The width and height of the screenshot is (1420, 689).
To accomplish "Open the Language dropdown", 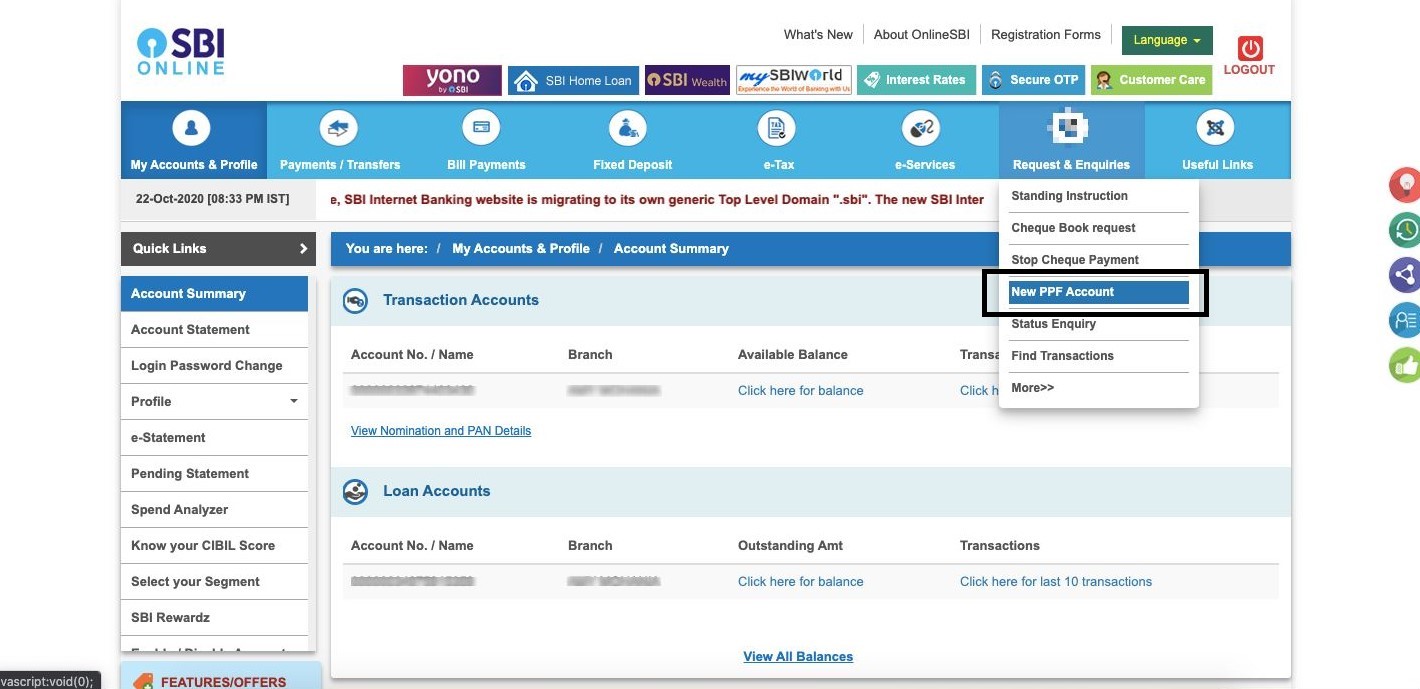I will 1166,40.
